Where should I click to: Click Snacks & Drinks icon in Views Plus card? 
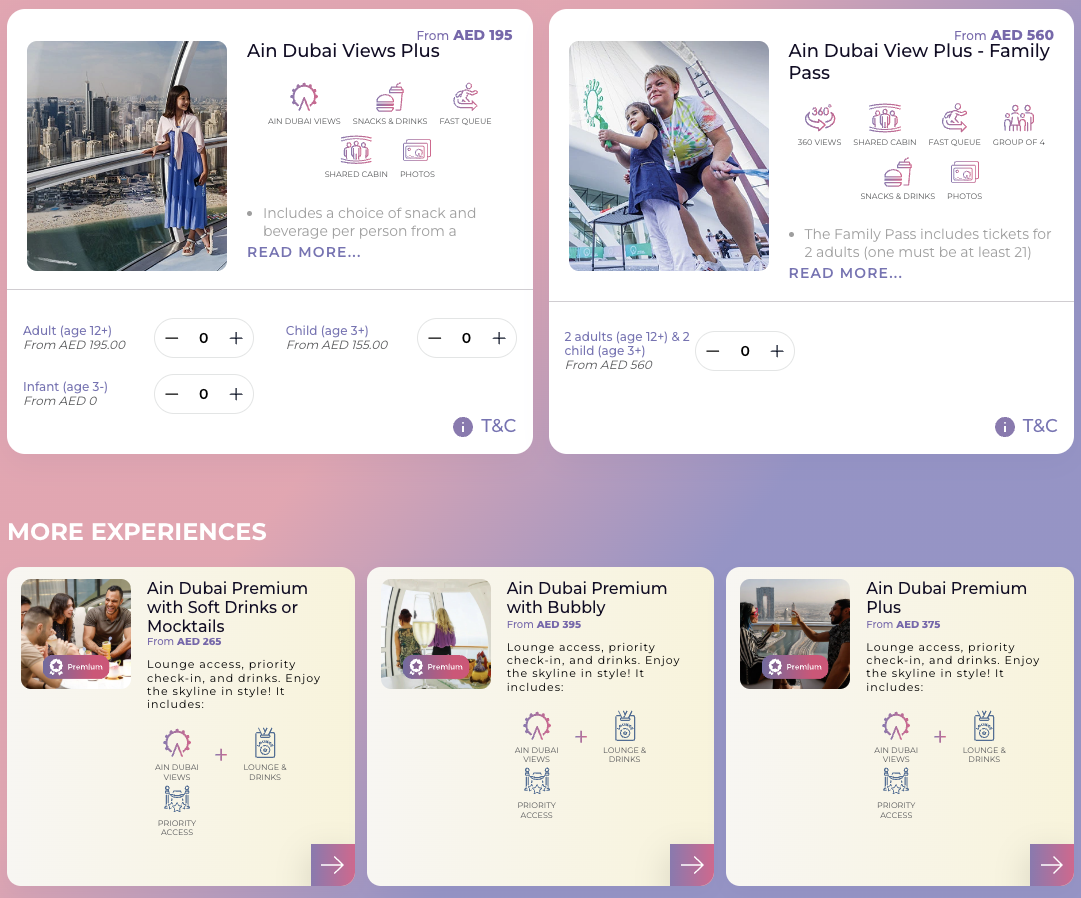click(390, 97)
